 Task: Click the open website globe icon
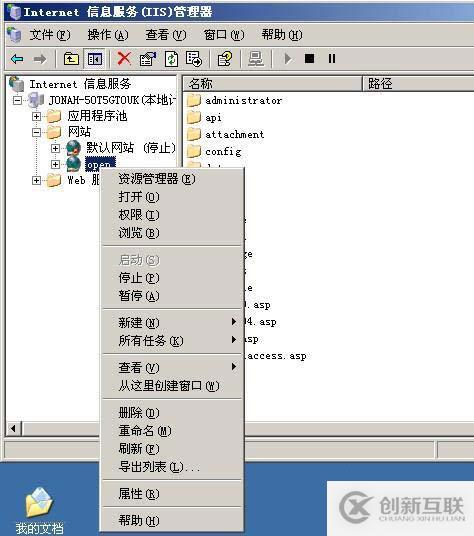(73, 164)
